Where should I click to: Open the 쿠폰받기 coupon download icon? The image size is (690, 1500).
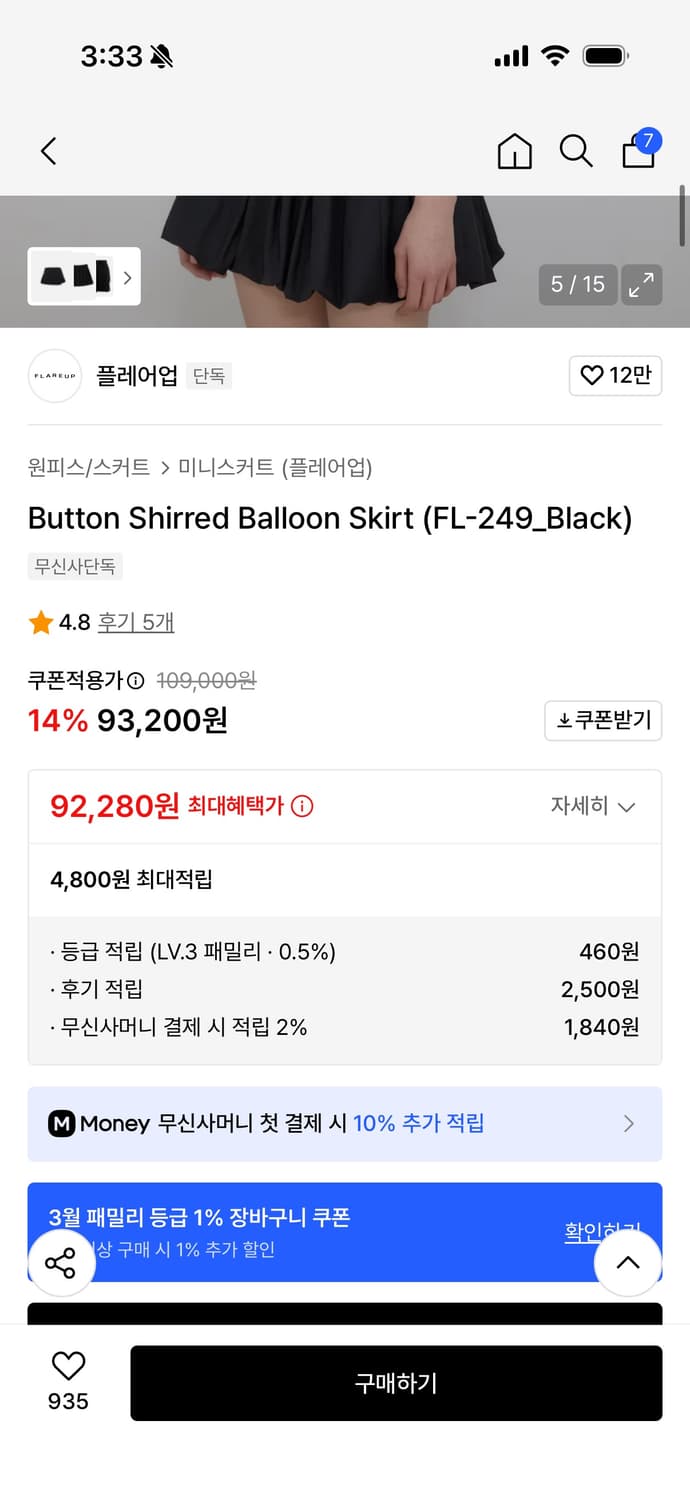tap(603, 720)
